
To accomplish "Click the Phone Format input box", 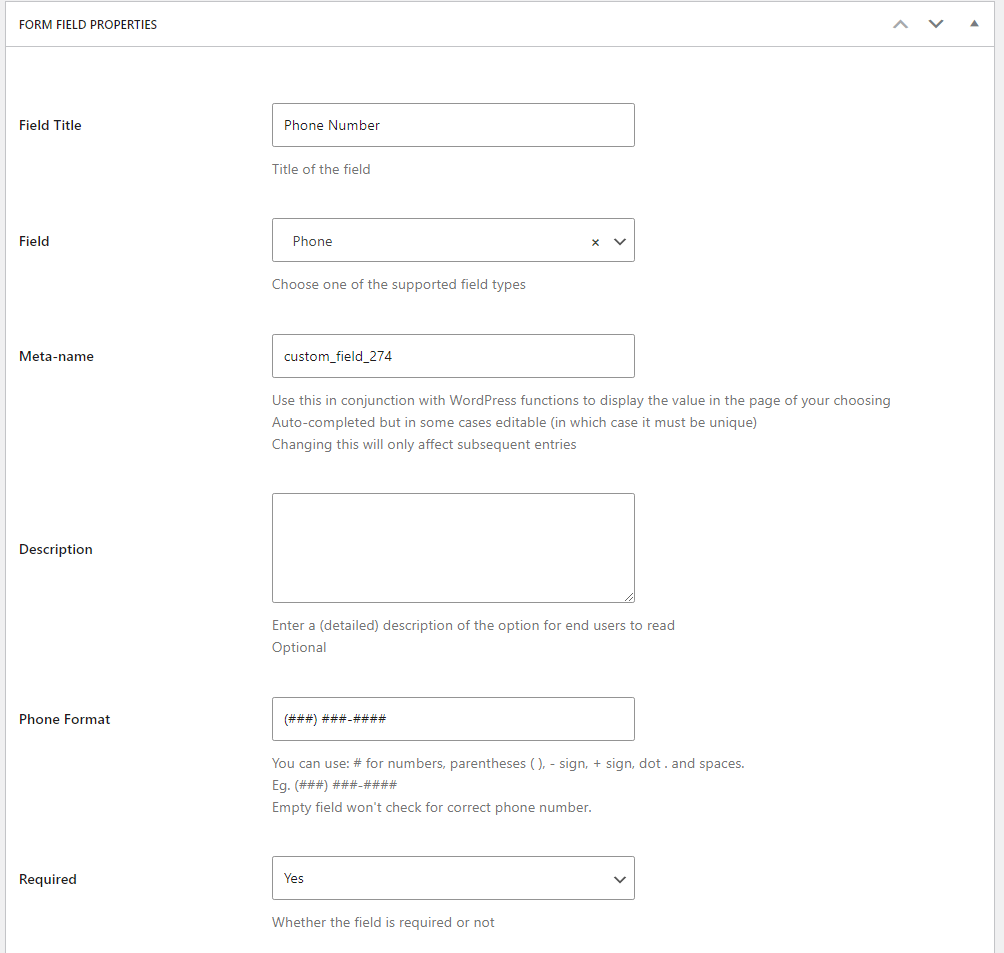I will tap(453, 719).
